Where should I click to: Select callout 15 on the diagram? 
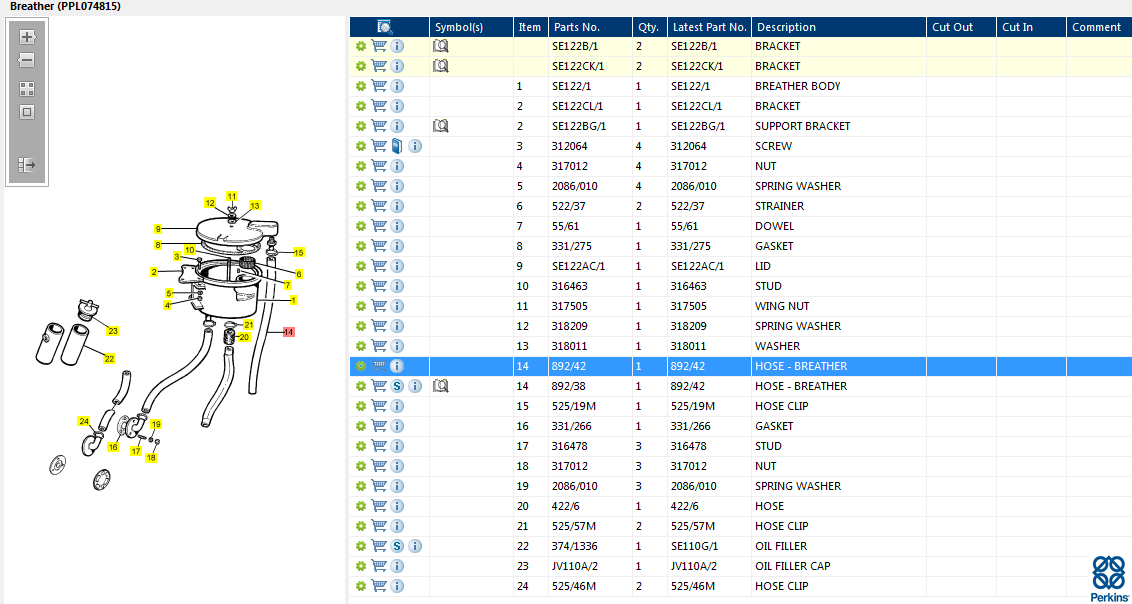(298, 253)
